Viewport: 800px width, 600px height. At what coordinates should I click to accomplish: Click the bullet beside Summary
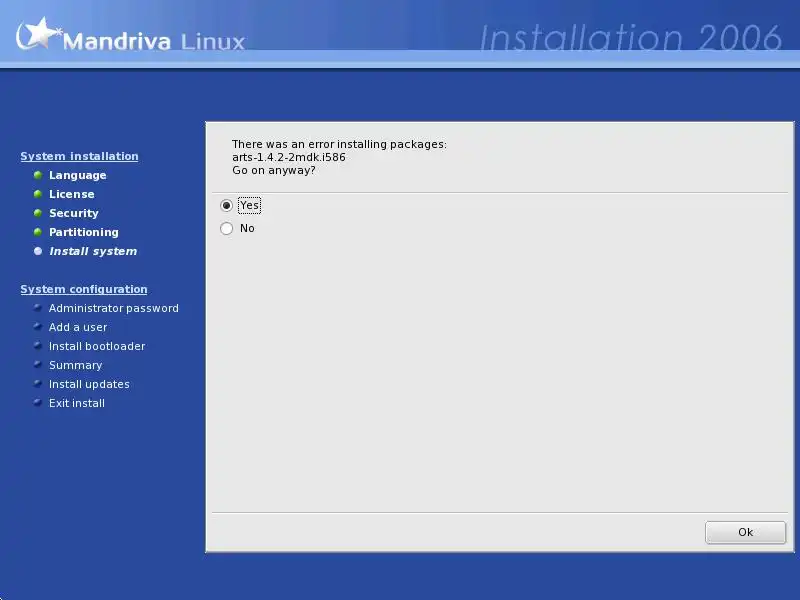pos(37,364)
